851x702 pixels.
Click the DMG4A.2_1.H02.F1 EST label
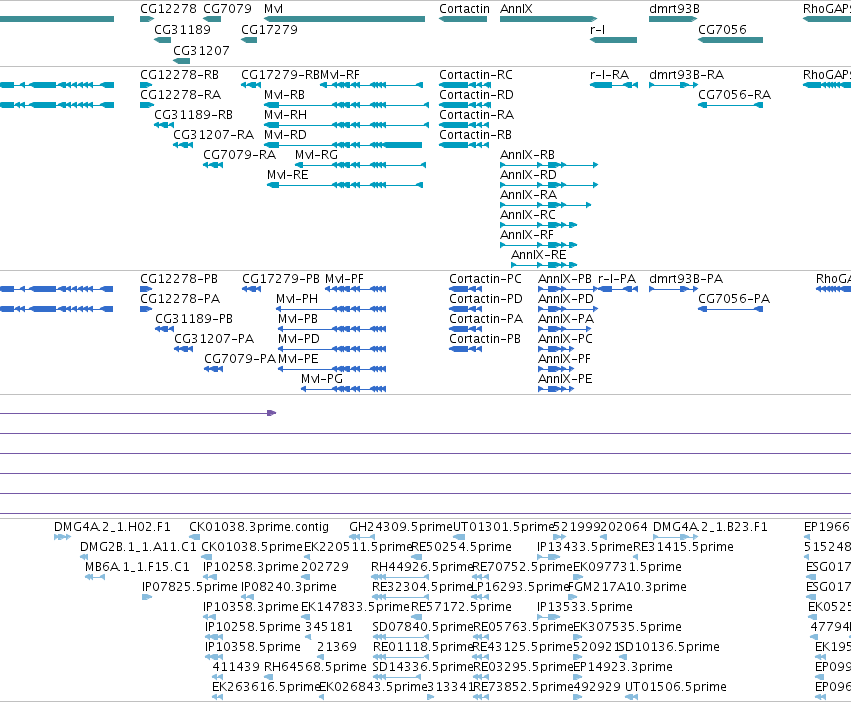coord(112,527)
